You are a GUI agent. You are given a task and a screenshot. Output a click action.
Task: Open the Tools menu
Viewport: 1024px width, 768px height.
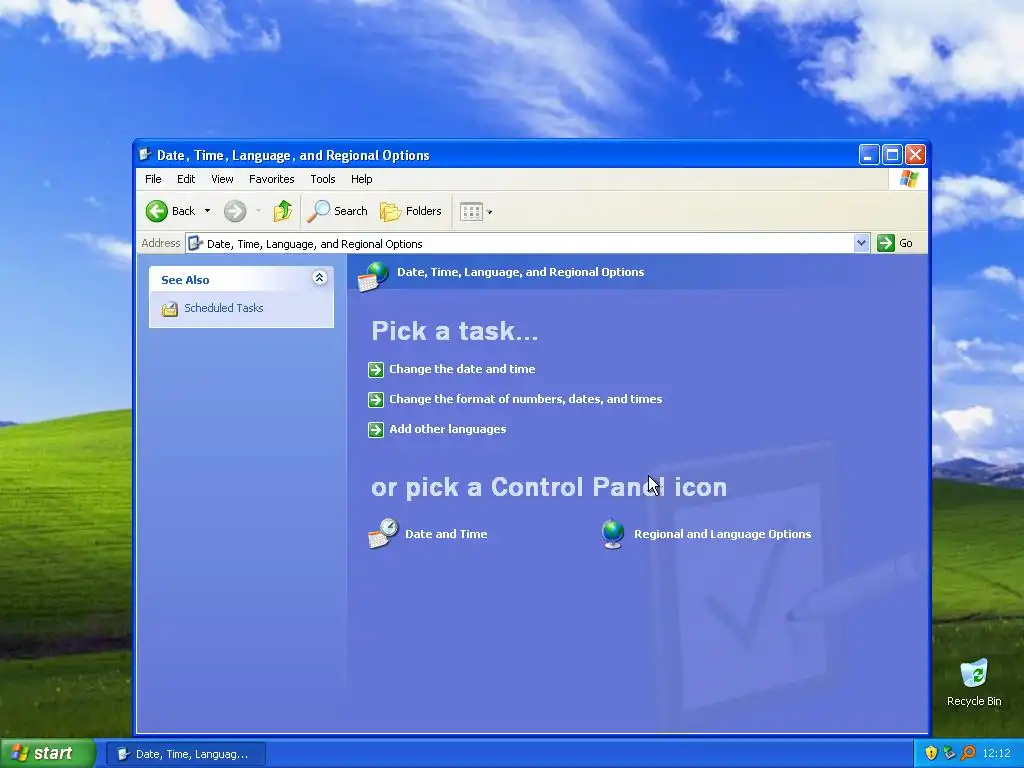(323, 179)
